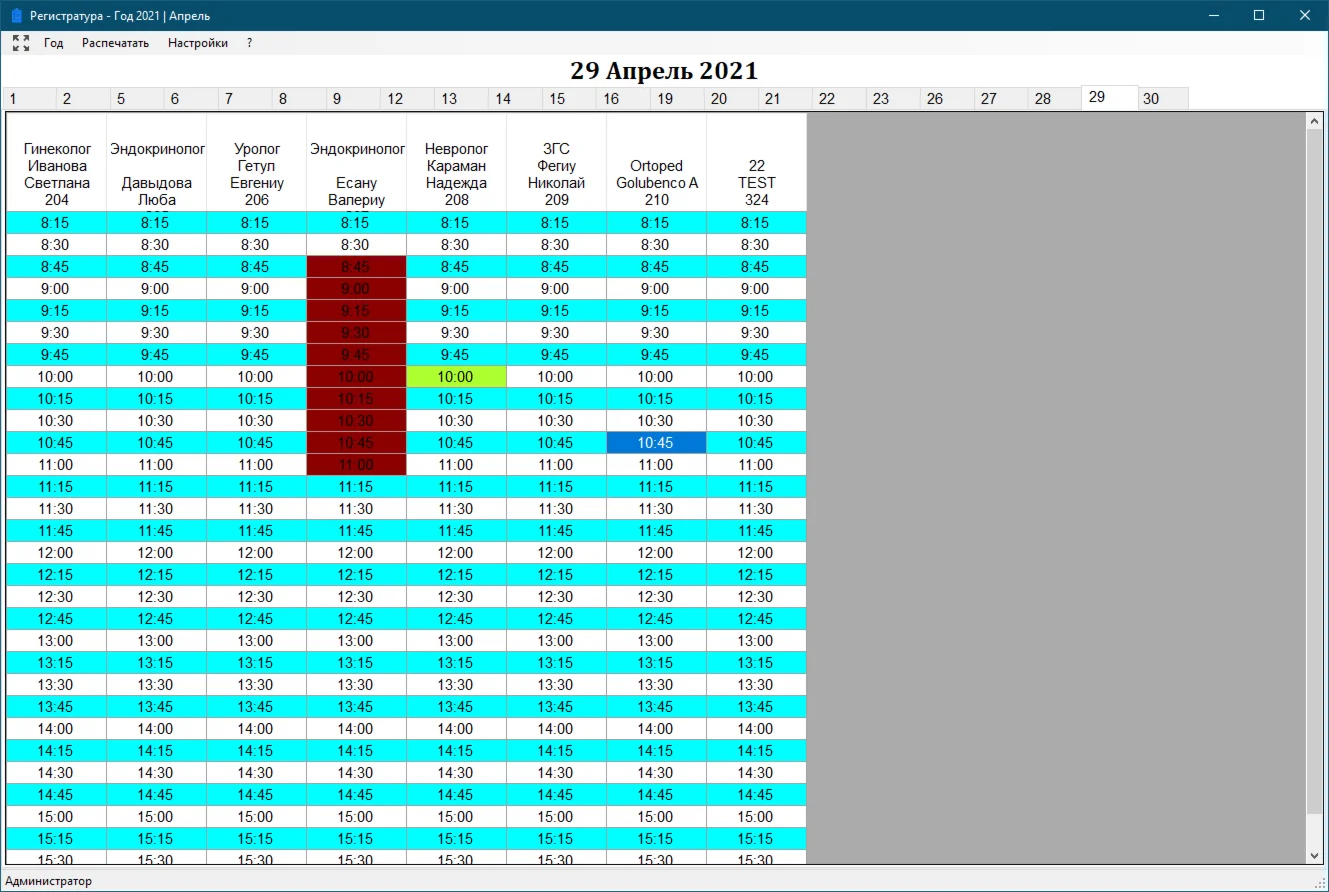Select 11:30 slot for Ortoped Golubenco
The height and width of the screenshot is (892, 1329).
657,509
